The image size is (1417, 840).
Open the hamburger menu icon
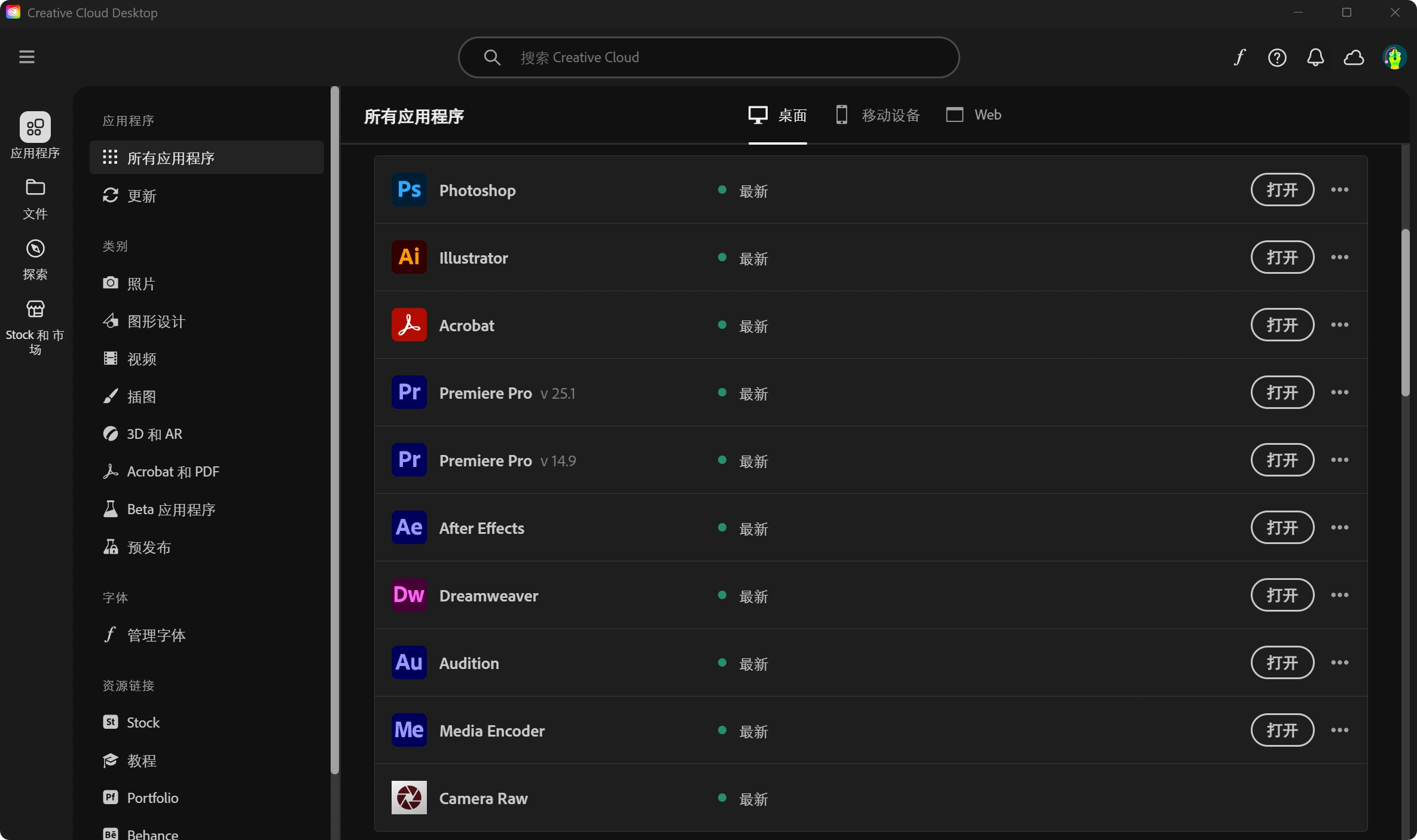pos(27,57)
